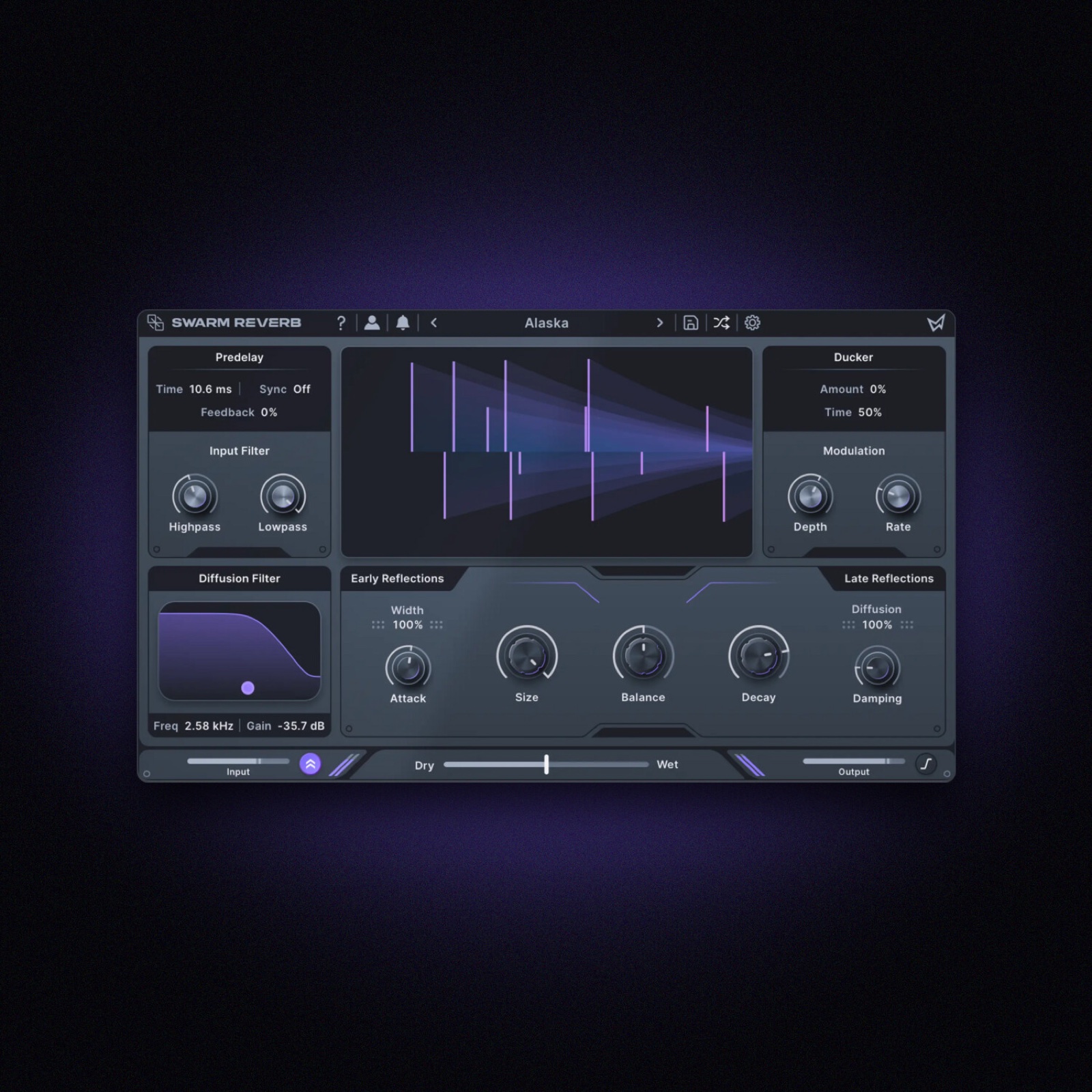This screenshot has height=1092, width=1092.
Task: Click the Highpass knob
Action: tap(195, 497)
